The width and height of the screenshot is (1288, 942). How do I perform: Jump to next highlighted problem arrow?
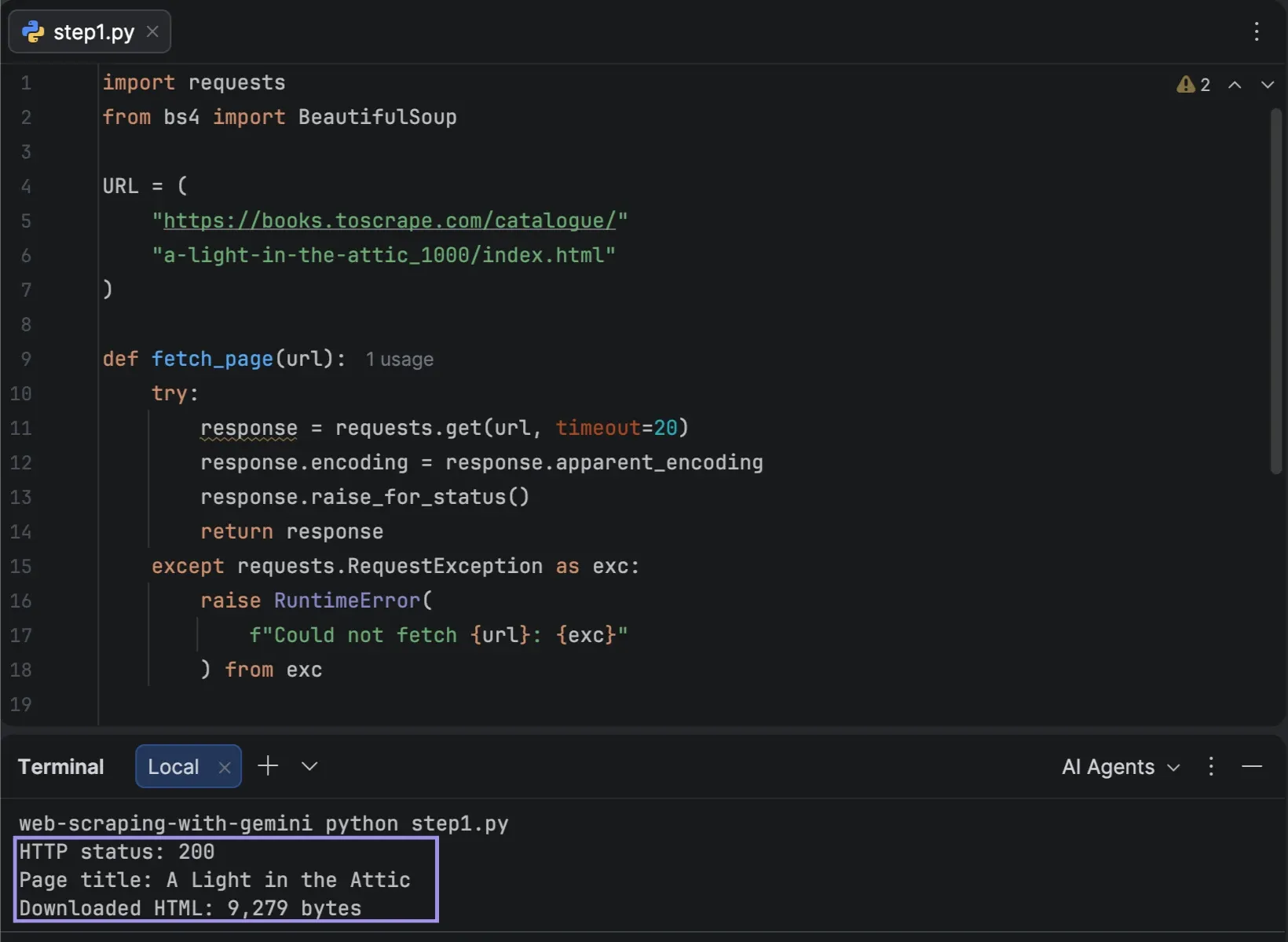(x=1268, y=85)
